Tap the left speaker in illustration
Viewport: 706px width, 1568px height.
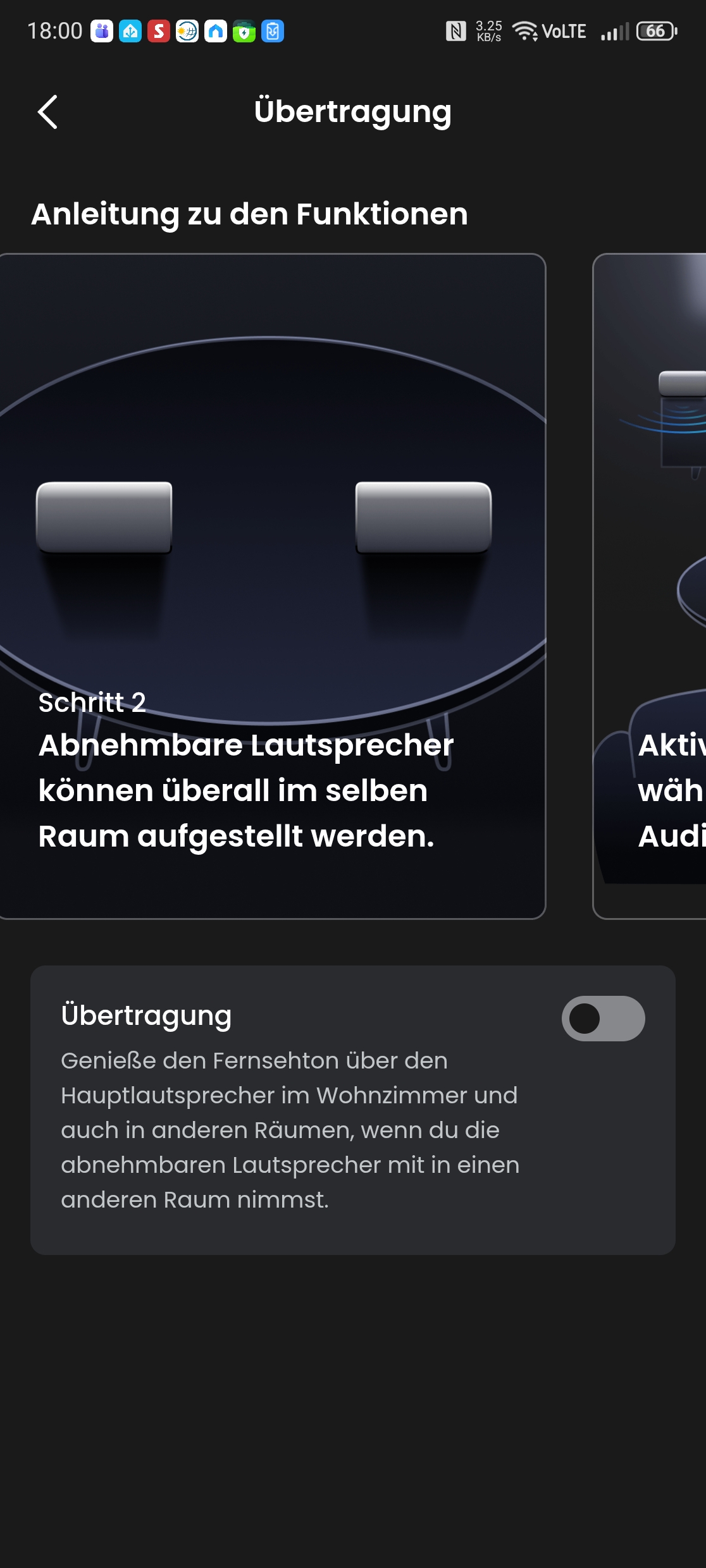104,517
